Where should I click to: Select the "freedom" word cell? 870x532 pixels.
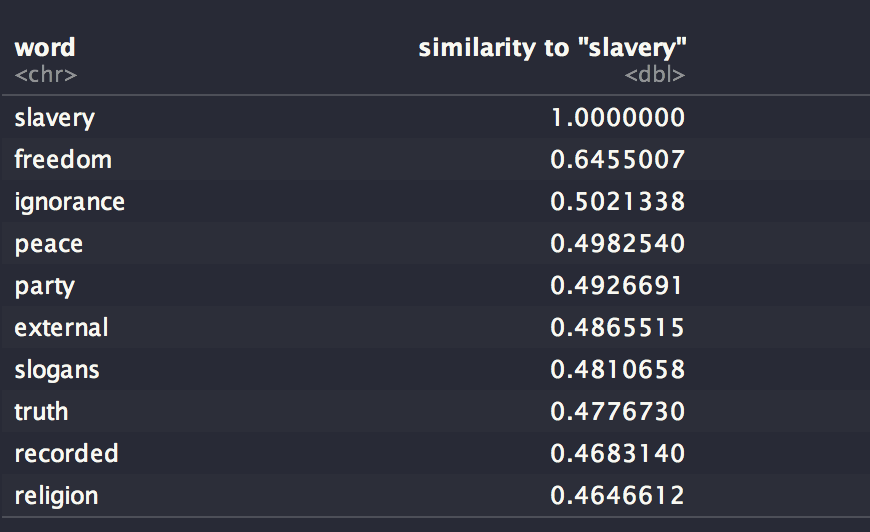pyautogui.click(x=63, y=160)
